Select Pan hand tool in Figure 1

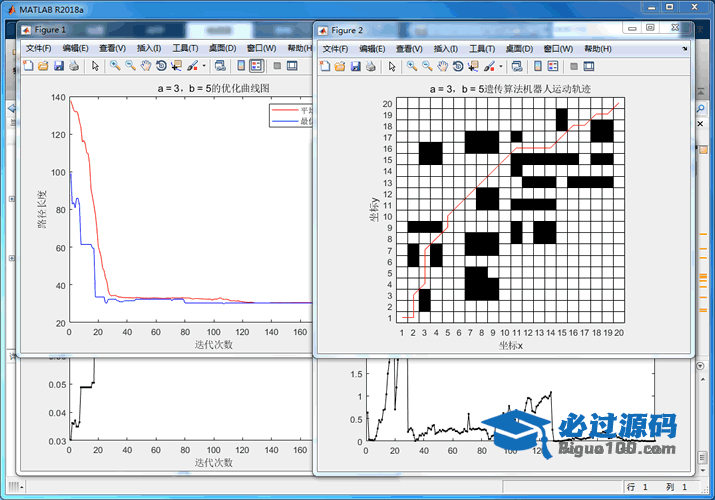coord(145,66)
